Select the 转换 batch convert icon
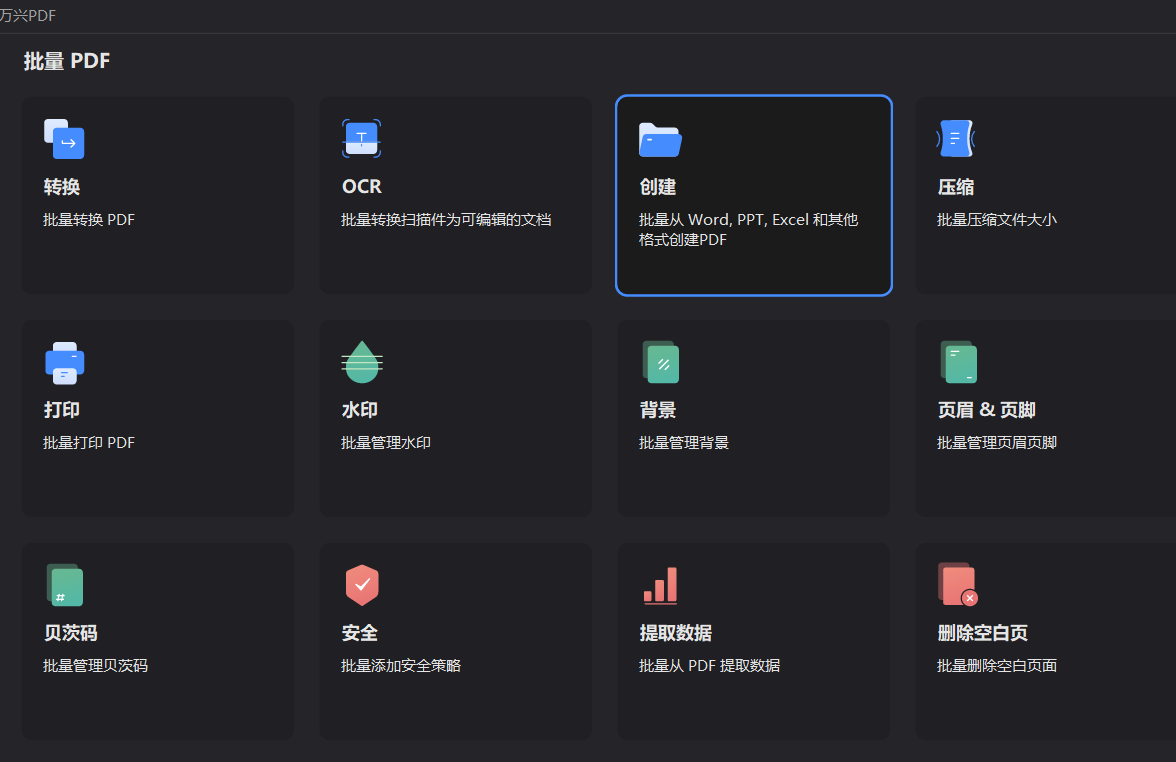Image resolution: width=1176 pixels, height=762 pixels. tap(64, 138)
